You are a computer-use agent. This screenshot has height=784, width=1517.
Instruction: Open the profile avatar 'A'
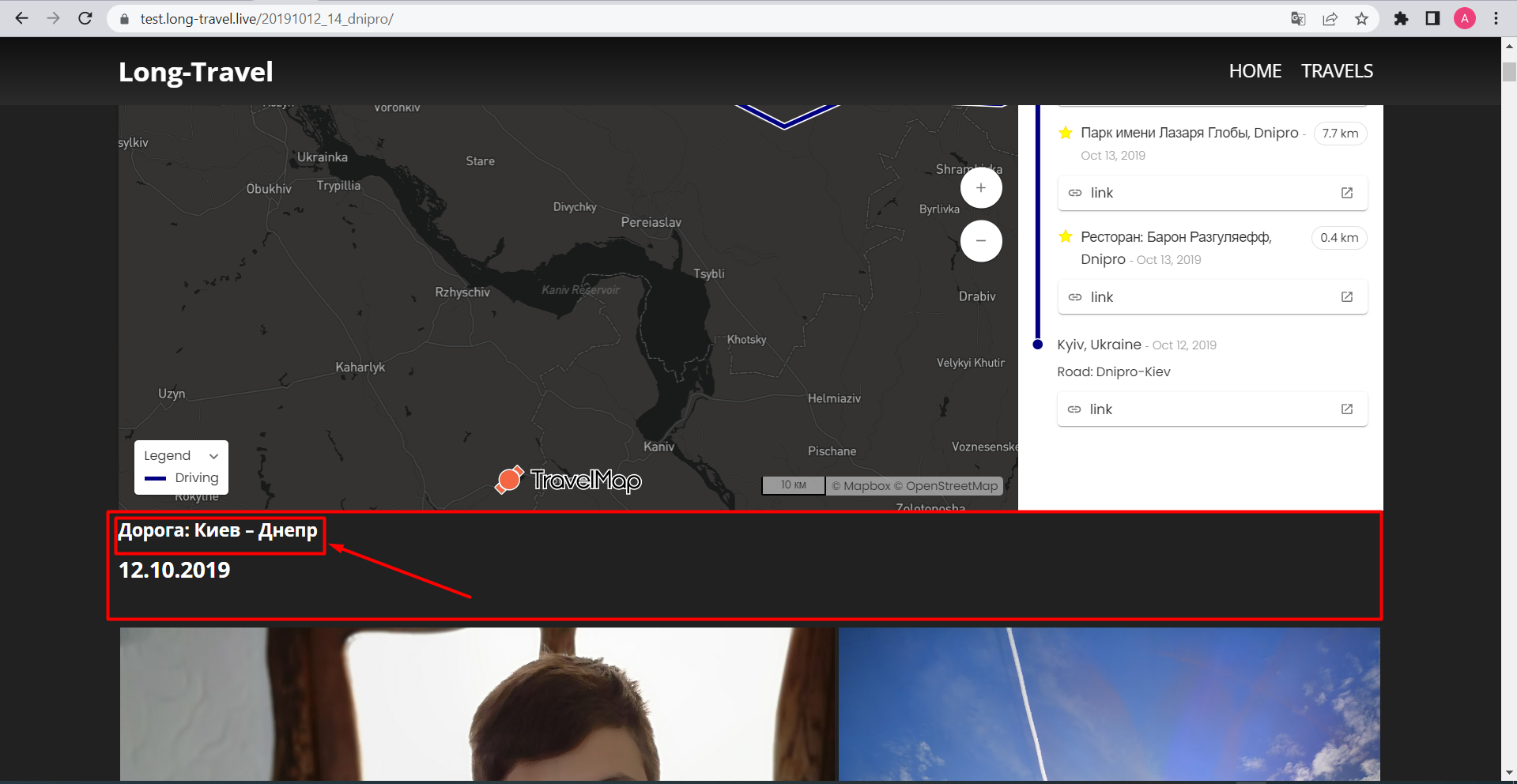pos(1465,19)
